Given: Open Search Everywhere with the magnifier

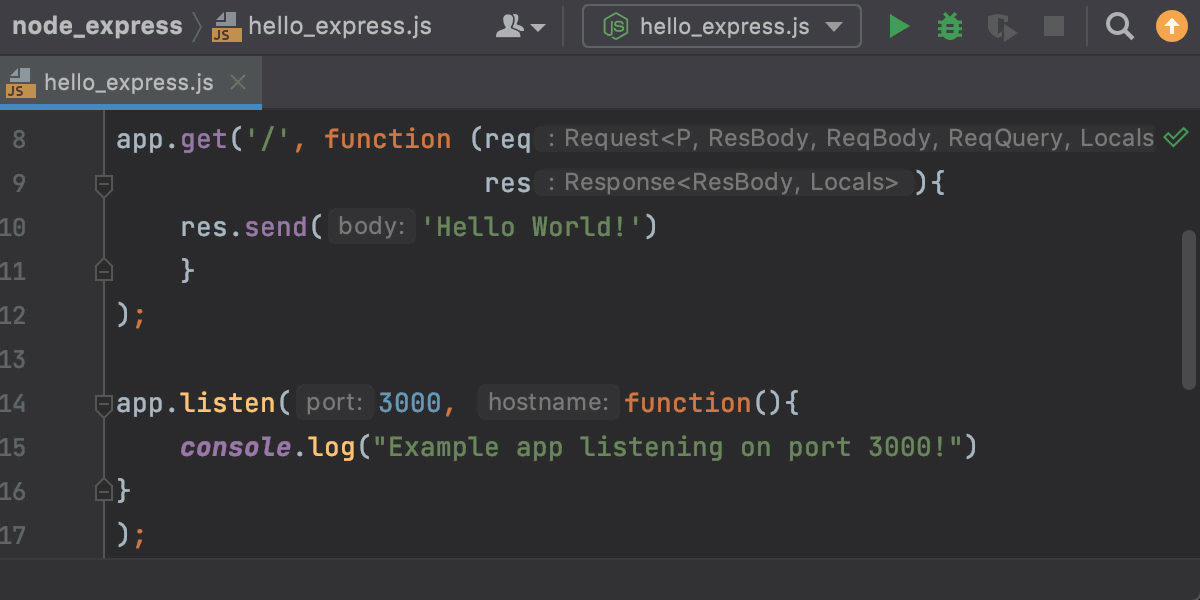Looking at the screenshot, I should point(1119,26).
